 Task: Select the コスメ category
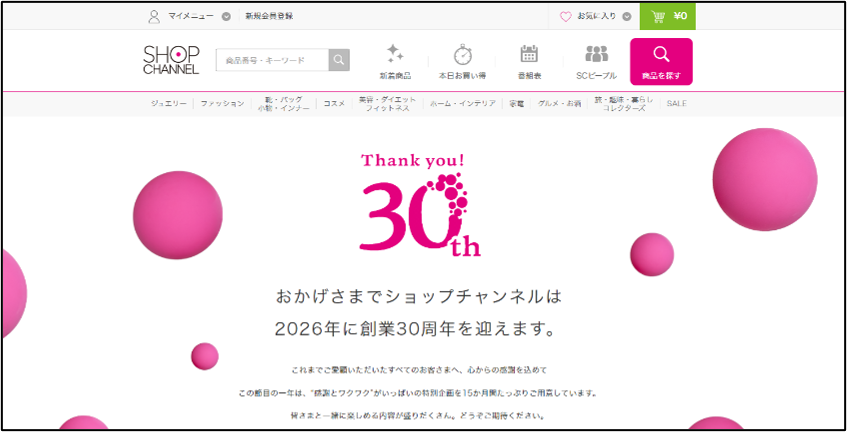pyautogui.click(x=334, y=104)
